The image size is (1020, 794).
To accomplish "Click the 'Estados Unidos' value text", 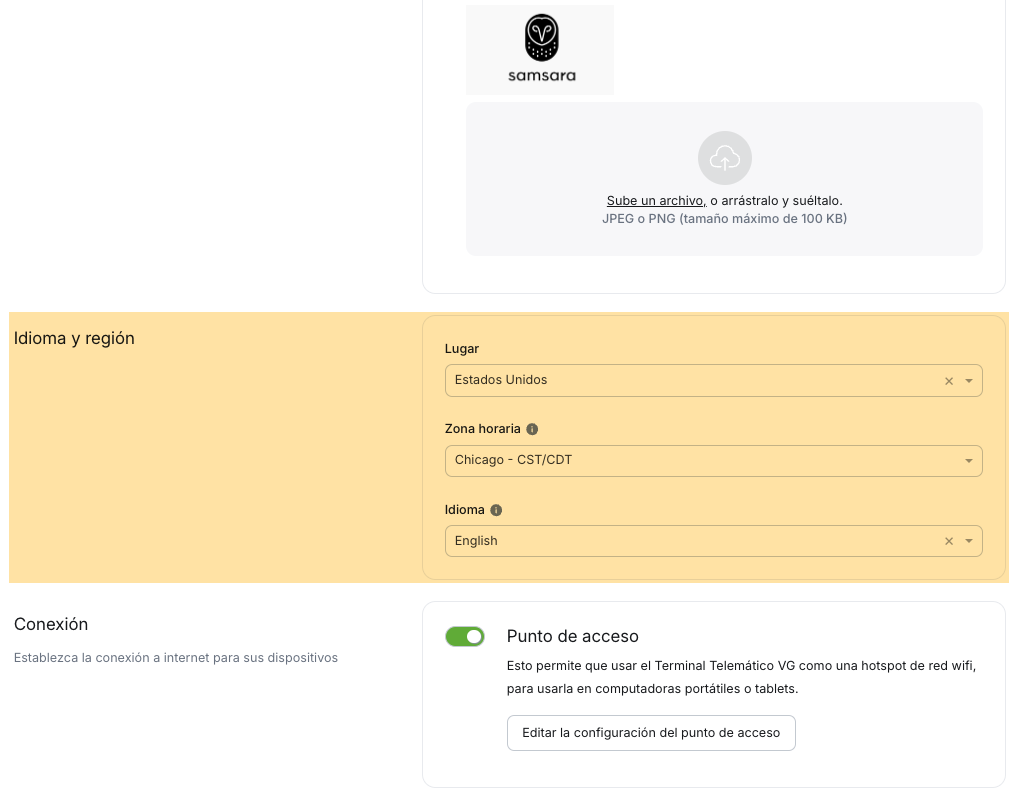I will pyautogui.click(x=501, y=380).
